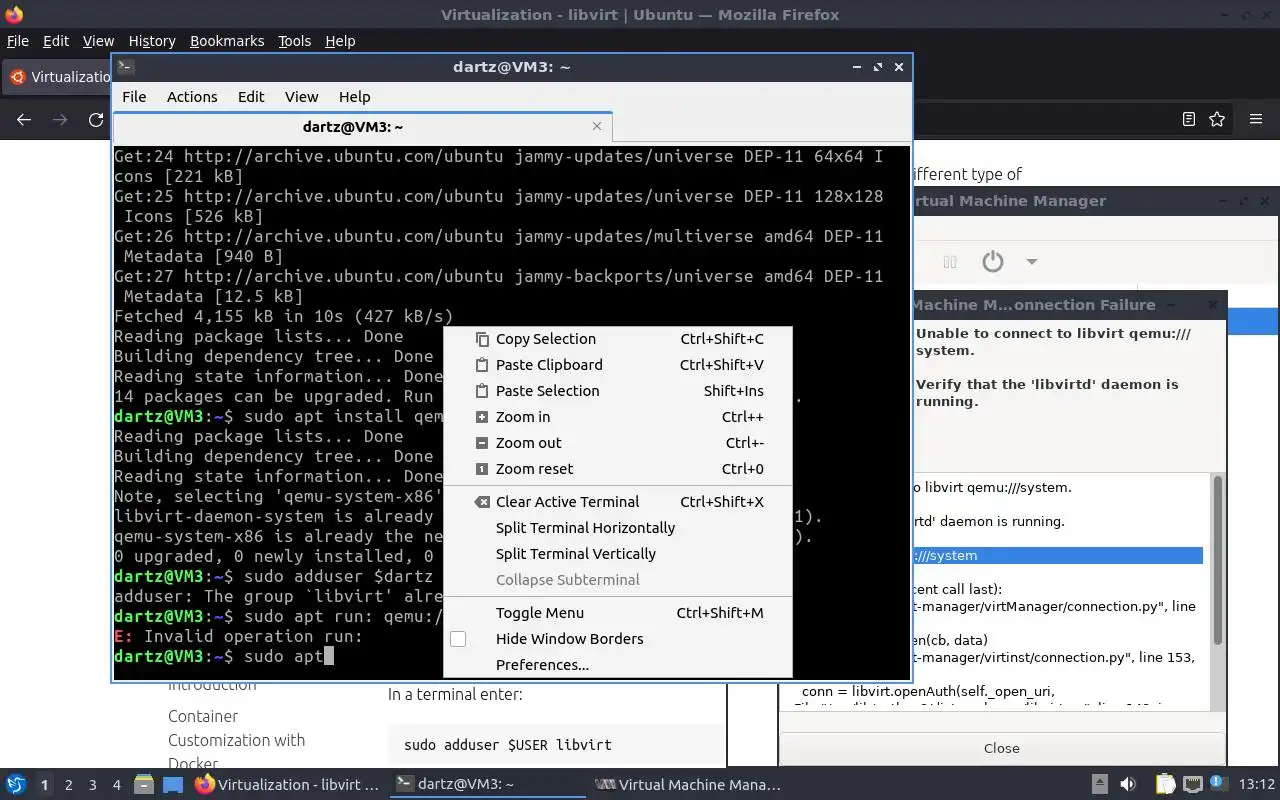Click Container Customization with Docker link
This screenshot has height=800, width=1280.
pyautogui.click(x=236, y=740)
